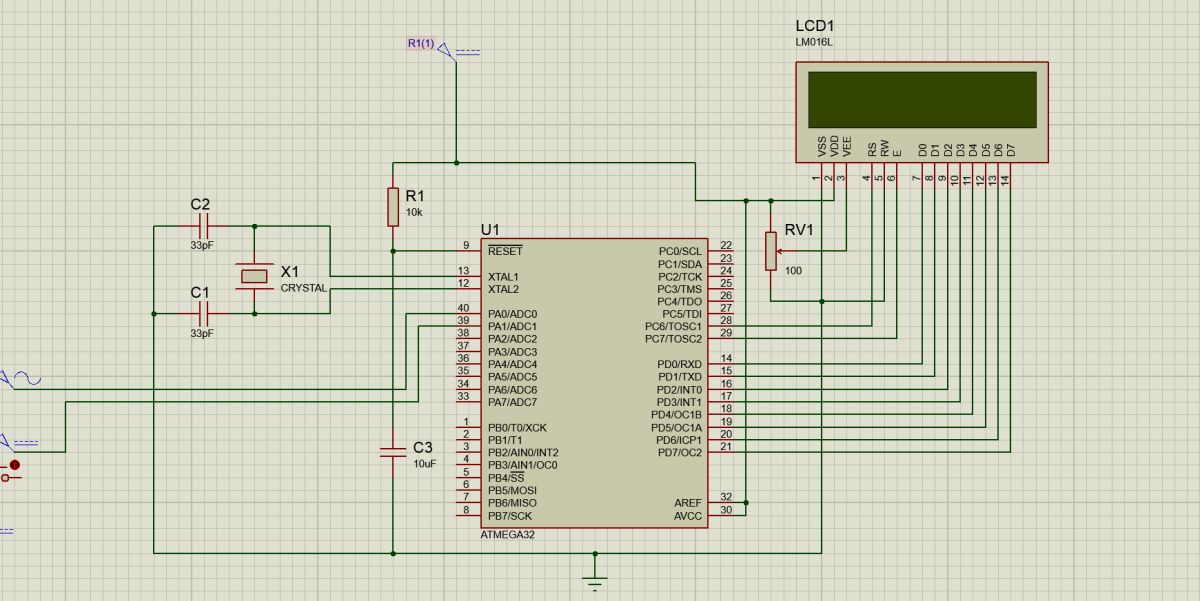Screen dimensions: 1200x601
Task: Click the PA7/ADC7 pin label
Action: pyautogui.click(x=512, y=402)
